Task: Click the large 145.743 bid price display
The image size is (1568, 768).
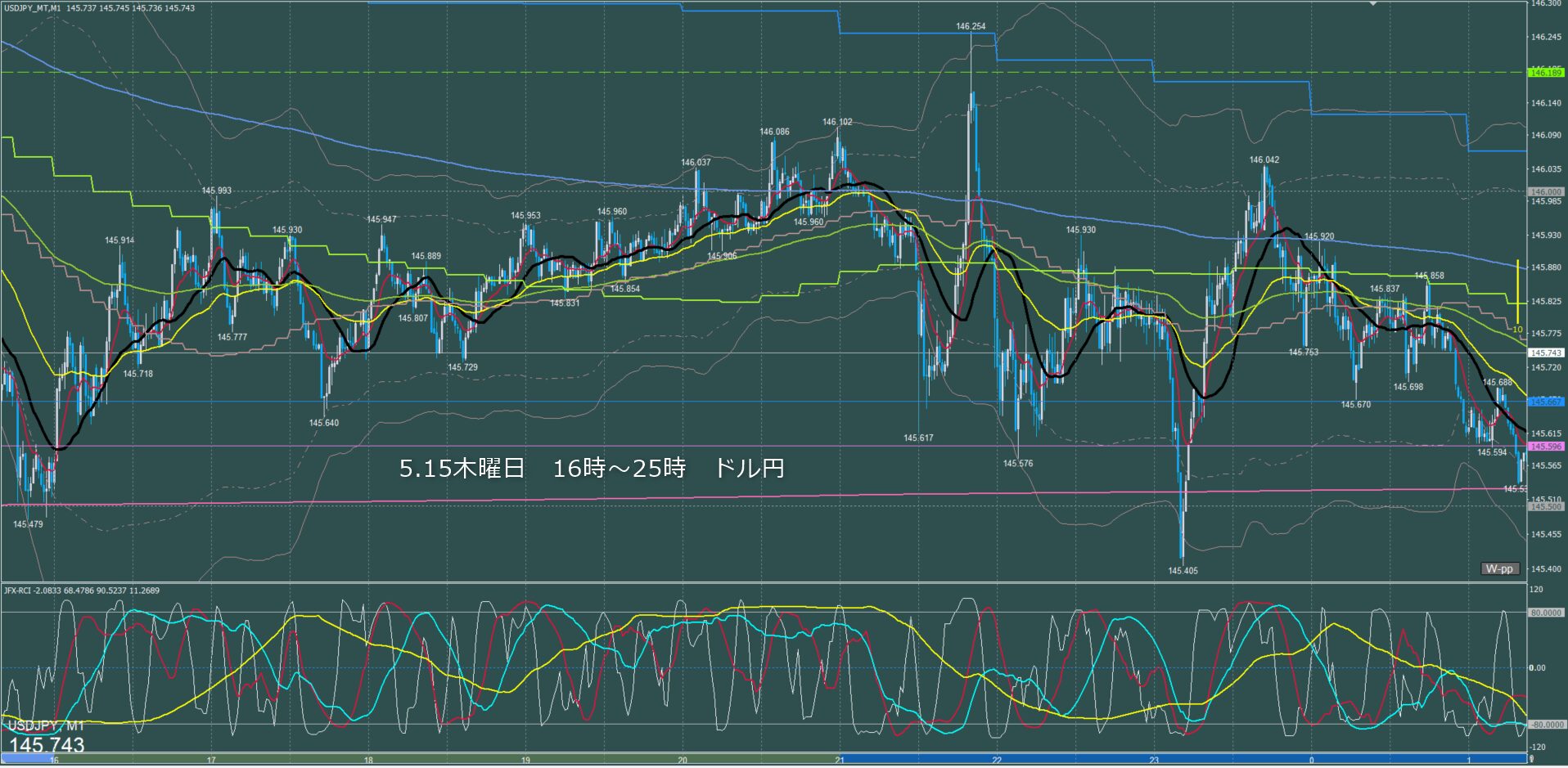Action: pos(47,744)
